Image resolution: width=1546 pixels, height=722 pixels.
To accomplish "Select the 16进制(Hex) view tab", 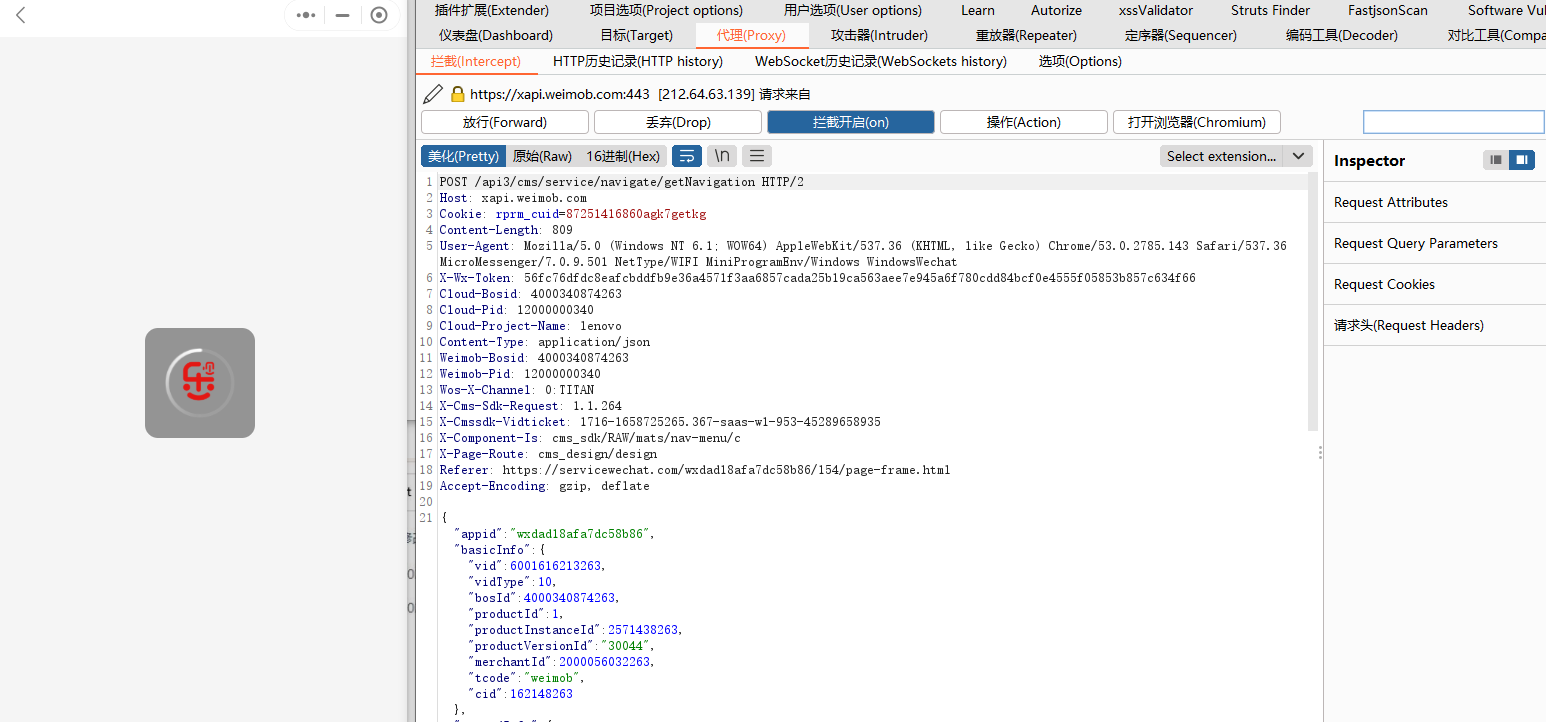I will (x=623, y=156).
